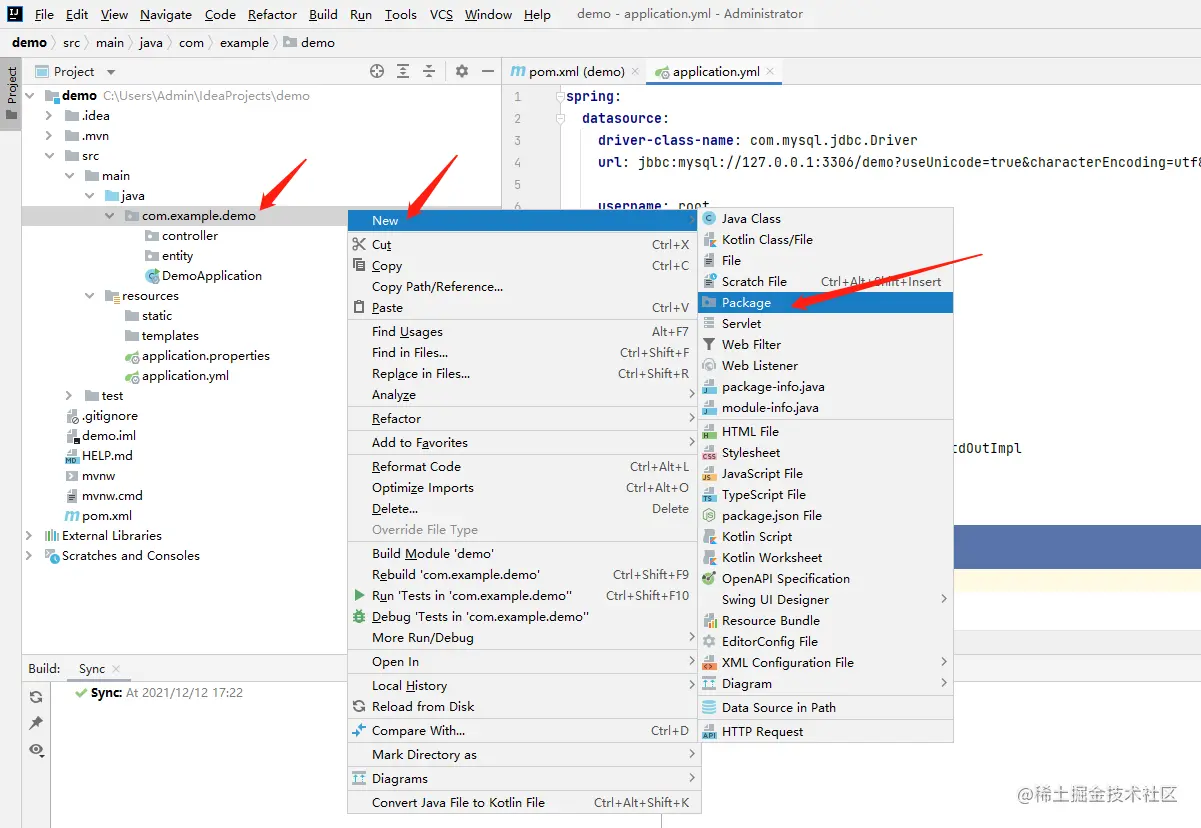Expand the test folder
The image size is (1201, 828).
tap(69, 396)
